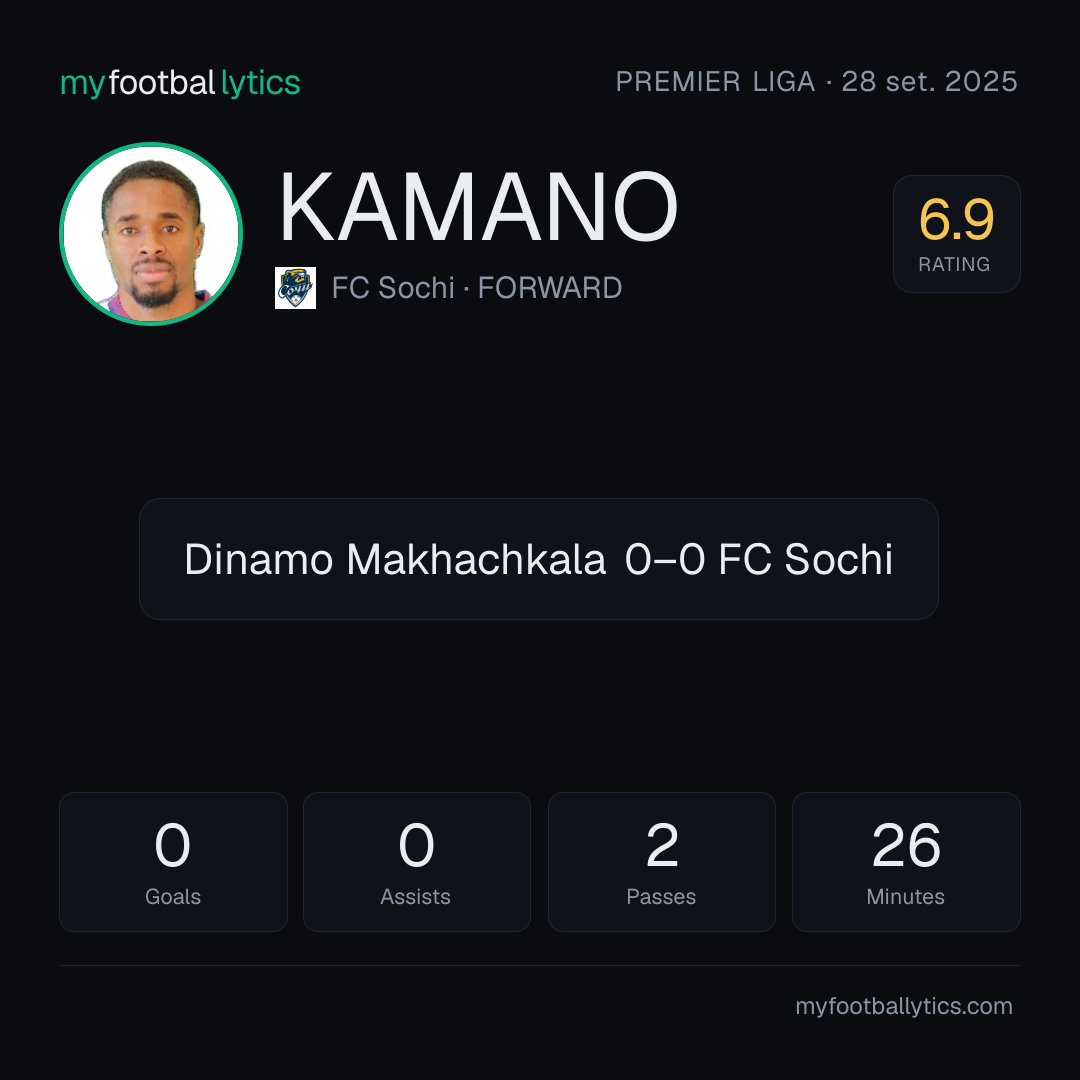Screen dimensions: 1080x1080
Task: Open the myfootballytics.com footer link
Action: tap(904, 1006)
